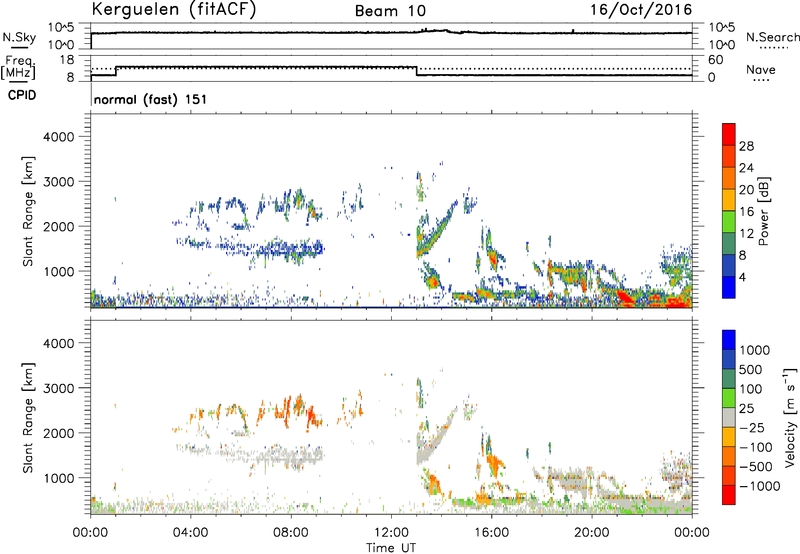Image resolution: width=800 pixels, height=554 pixels.
Task: Click the 'Slant Range [km]' label of power panel
Action: 28,211
